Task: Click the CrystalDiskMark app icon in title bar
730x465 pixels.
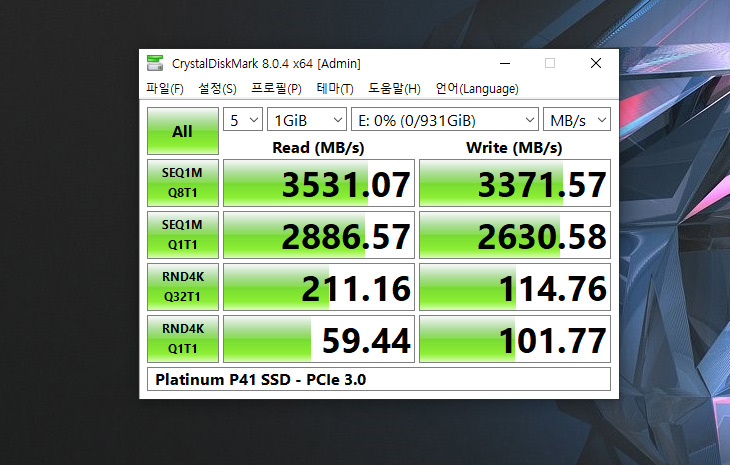Action: tap(155, 63)
